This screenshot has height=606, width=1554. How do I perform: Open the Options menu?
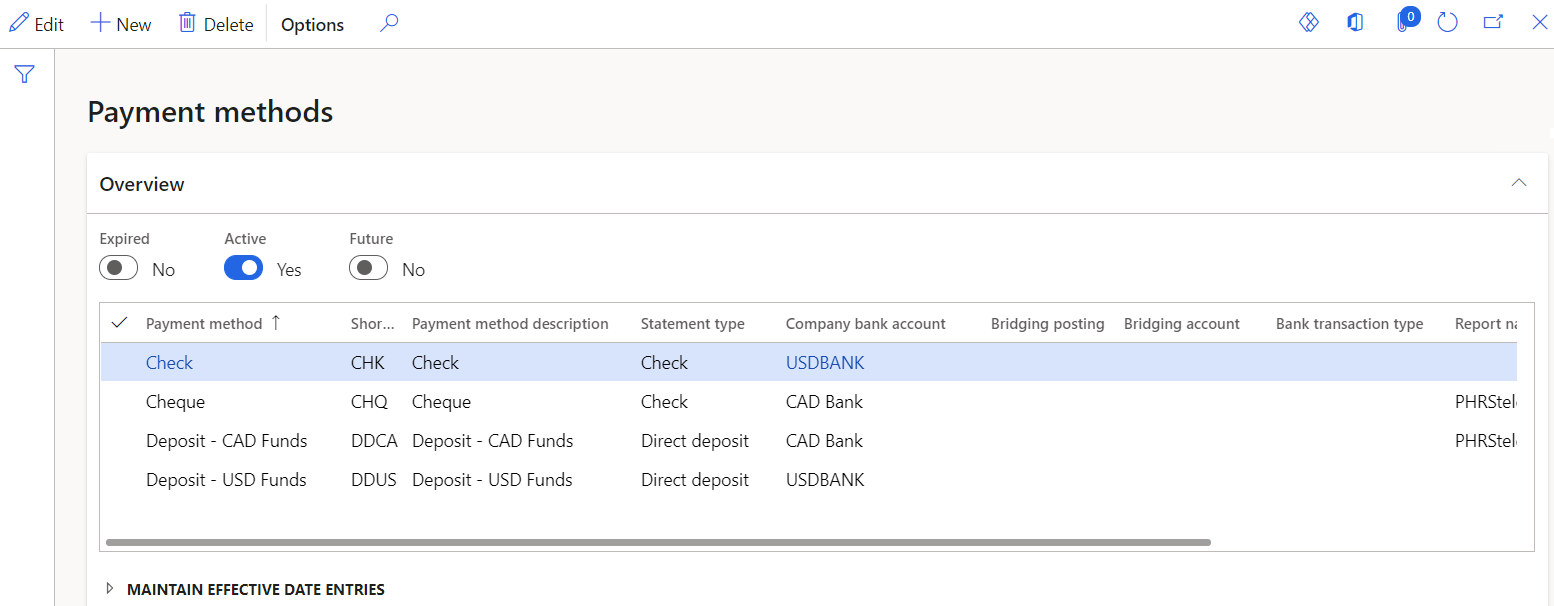point(312,24)
